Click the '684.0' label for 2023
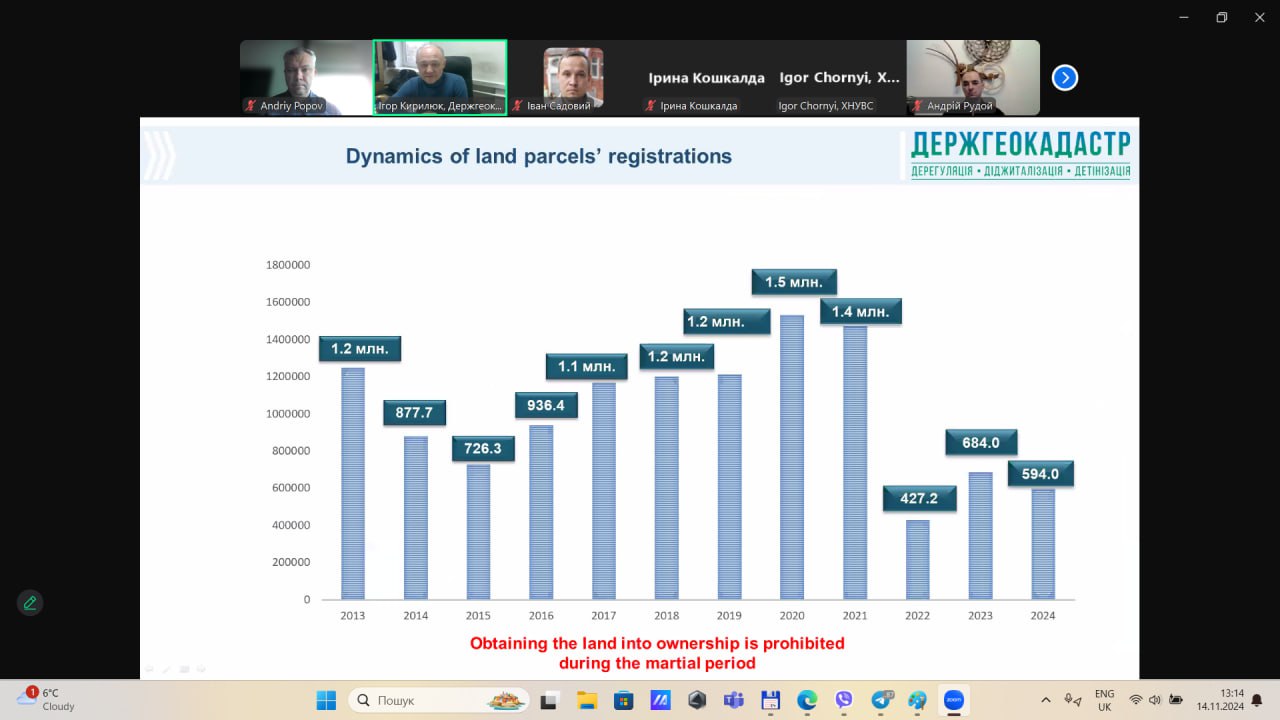Image resolution: width=1280 pixels, height=720 pixels. coord(981,442)
